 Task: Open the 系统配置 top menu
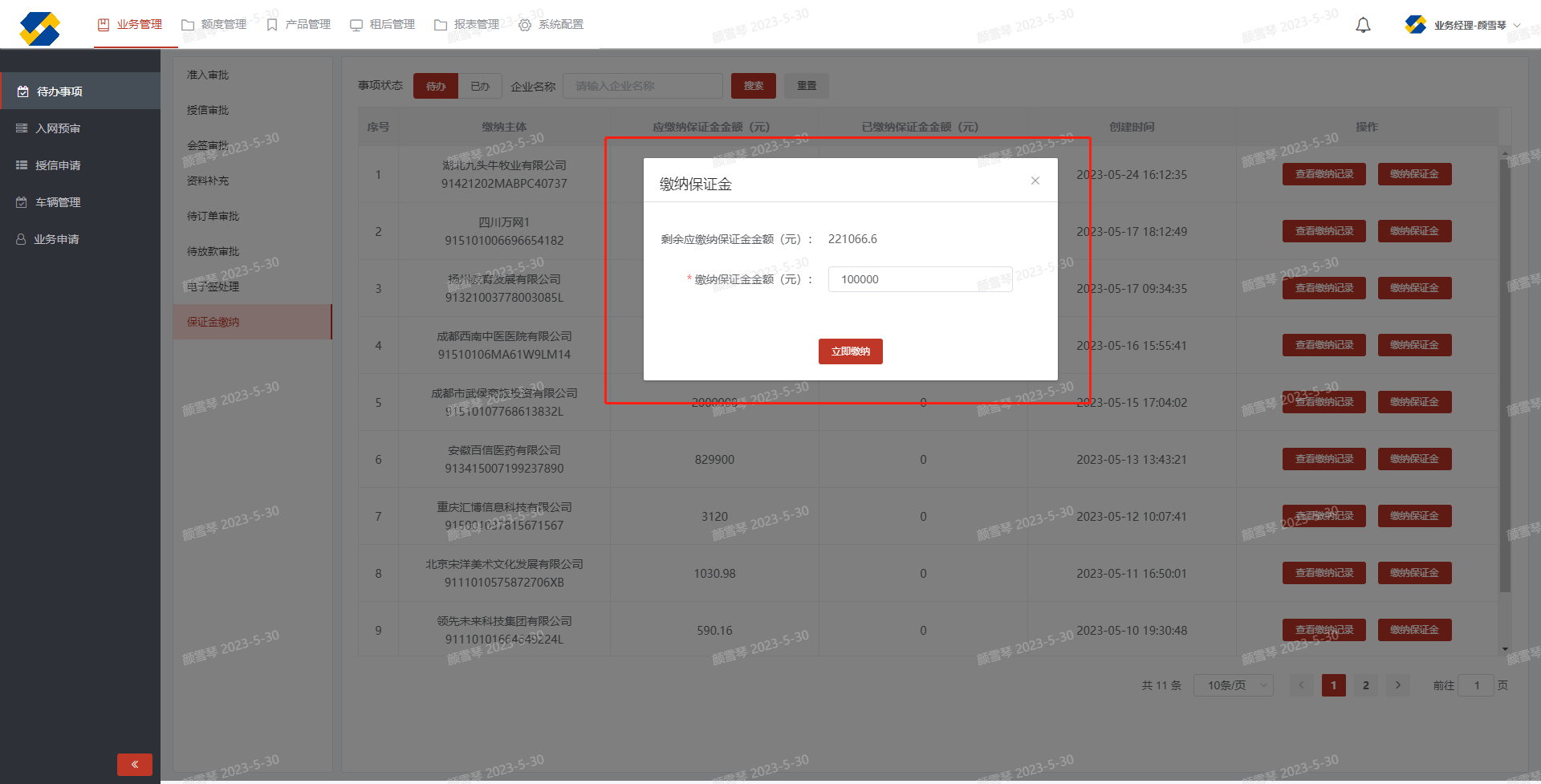[551, 25]
